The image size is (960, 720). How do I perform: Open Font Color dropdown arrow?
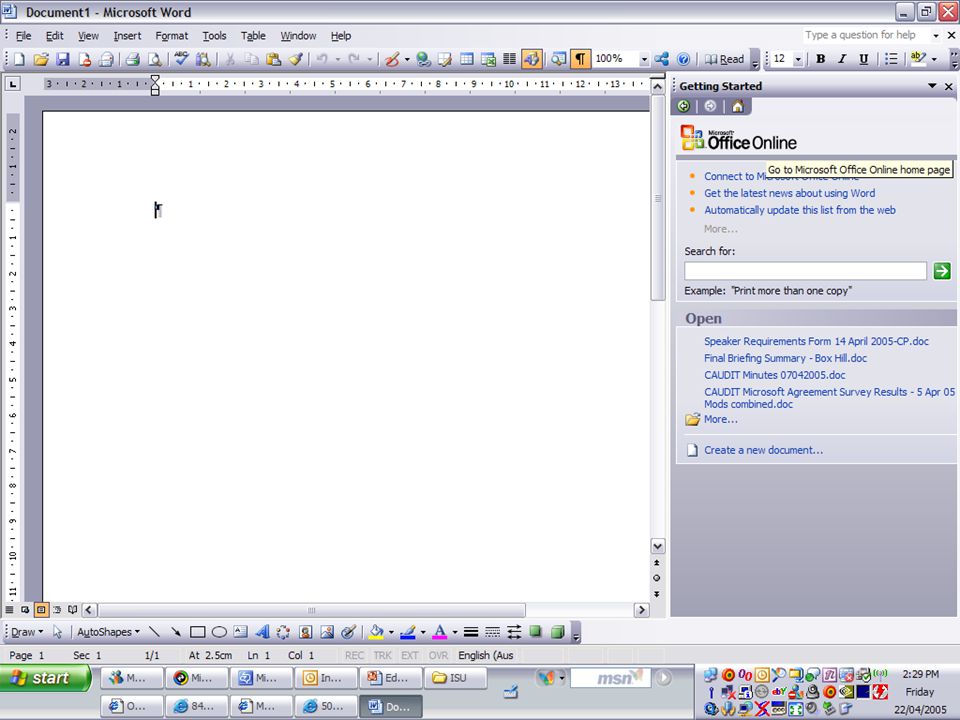(x=454, y=632)
